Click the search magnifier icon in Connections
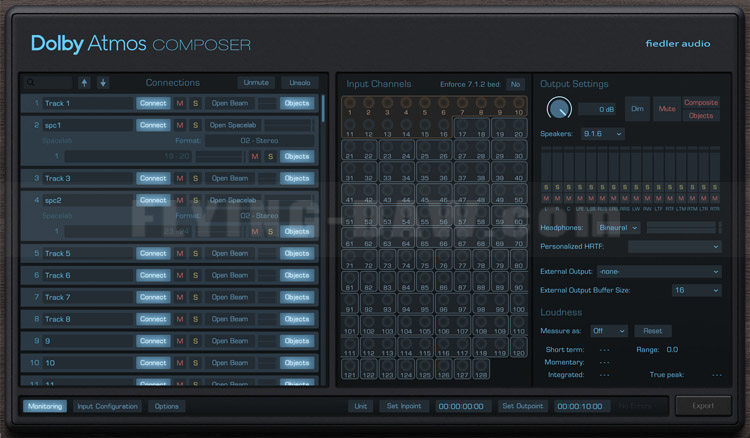 (x=31, y=83)
